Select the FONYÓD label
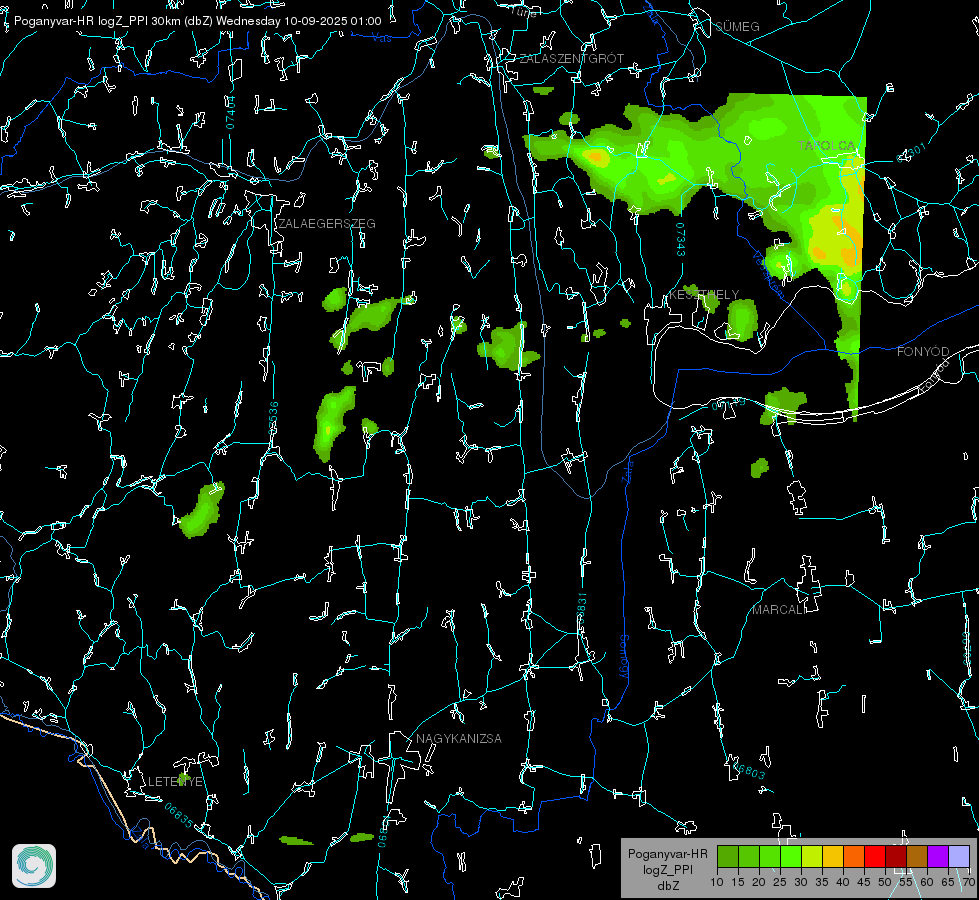 (923, 352)
